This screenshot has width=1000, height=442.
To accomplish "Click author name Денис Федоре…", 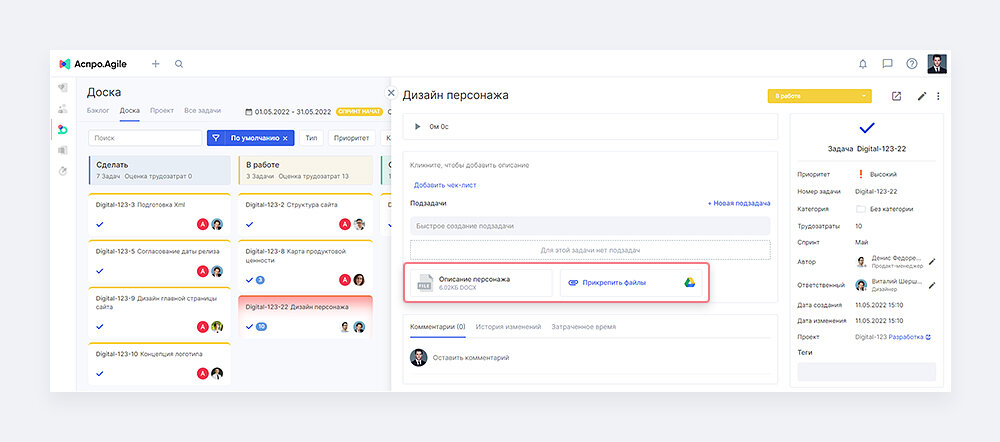I will pyautogui.click(x=897, y=258).
